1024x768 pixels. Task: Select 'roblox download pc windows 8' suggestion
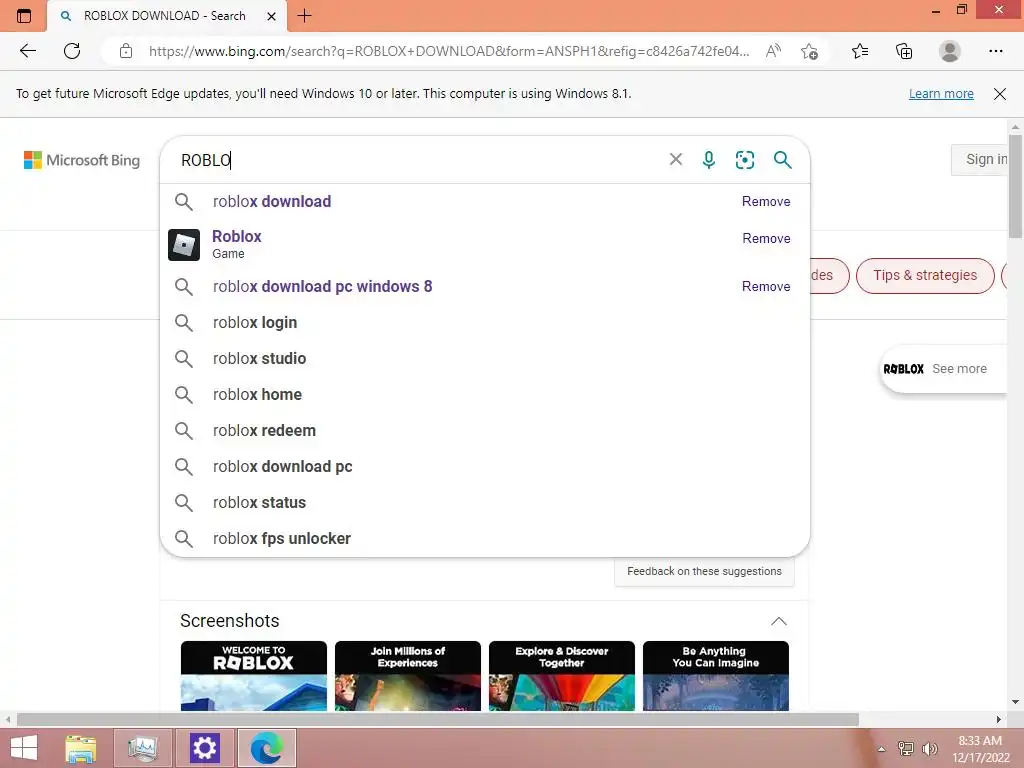pyautogui.click(x=485, y=286)
